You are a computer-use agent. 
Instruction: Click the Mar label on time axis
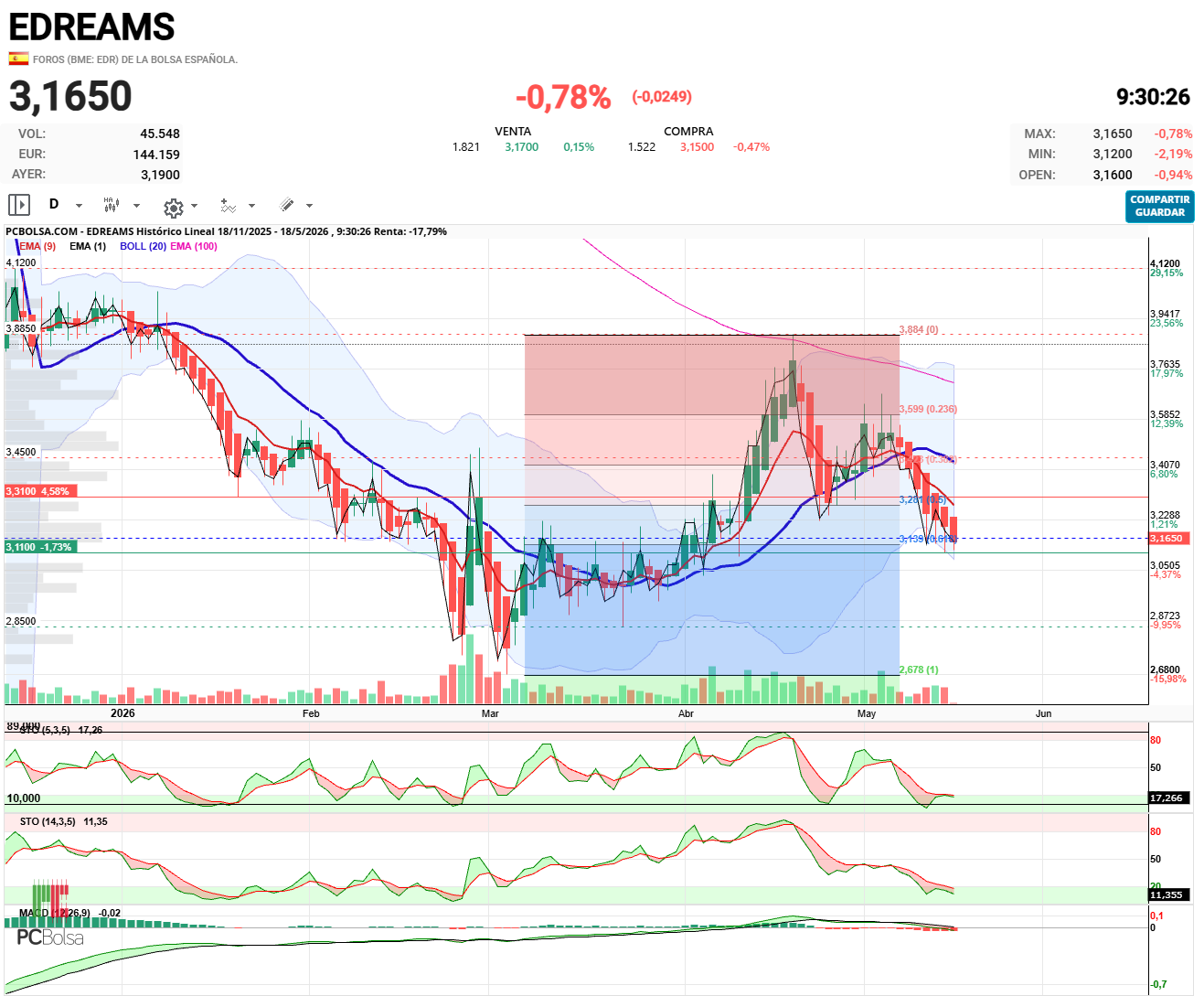[490, 713]
